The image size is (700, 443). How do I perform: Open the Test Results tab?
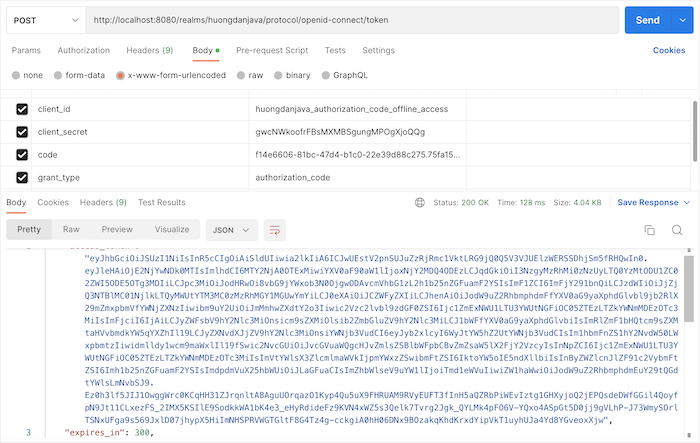click(x=162, y=202)
